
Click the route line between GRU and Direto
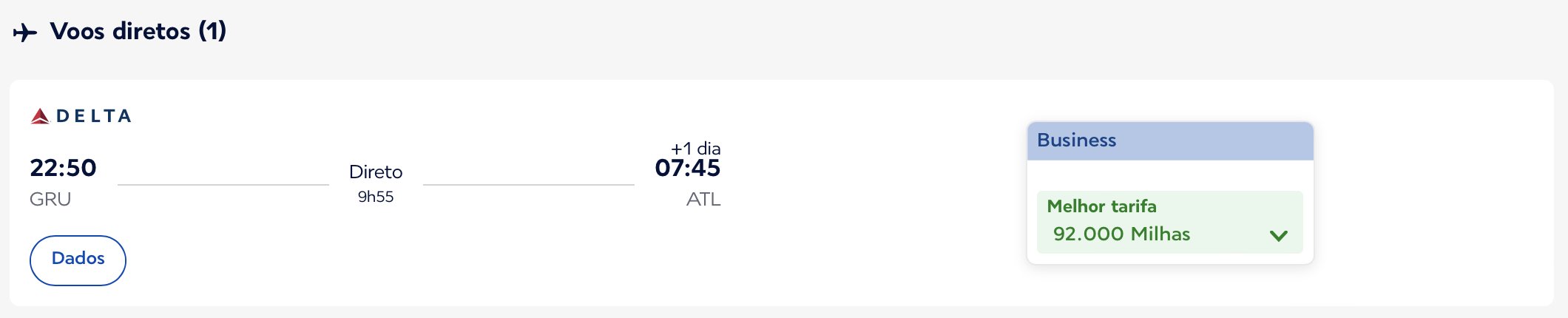pyautogui.click(x=223, y=184)
